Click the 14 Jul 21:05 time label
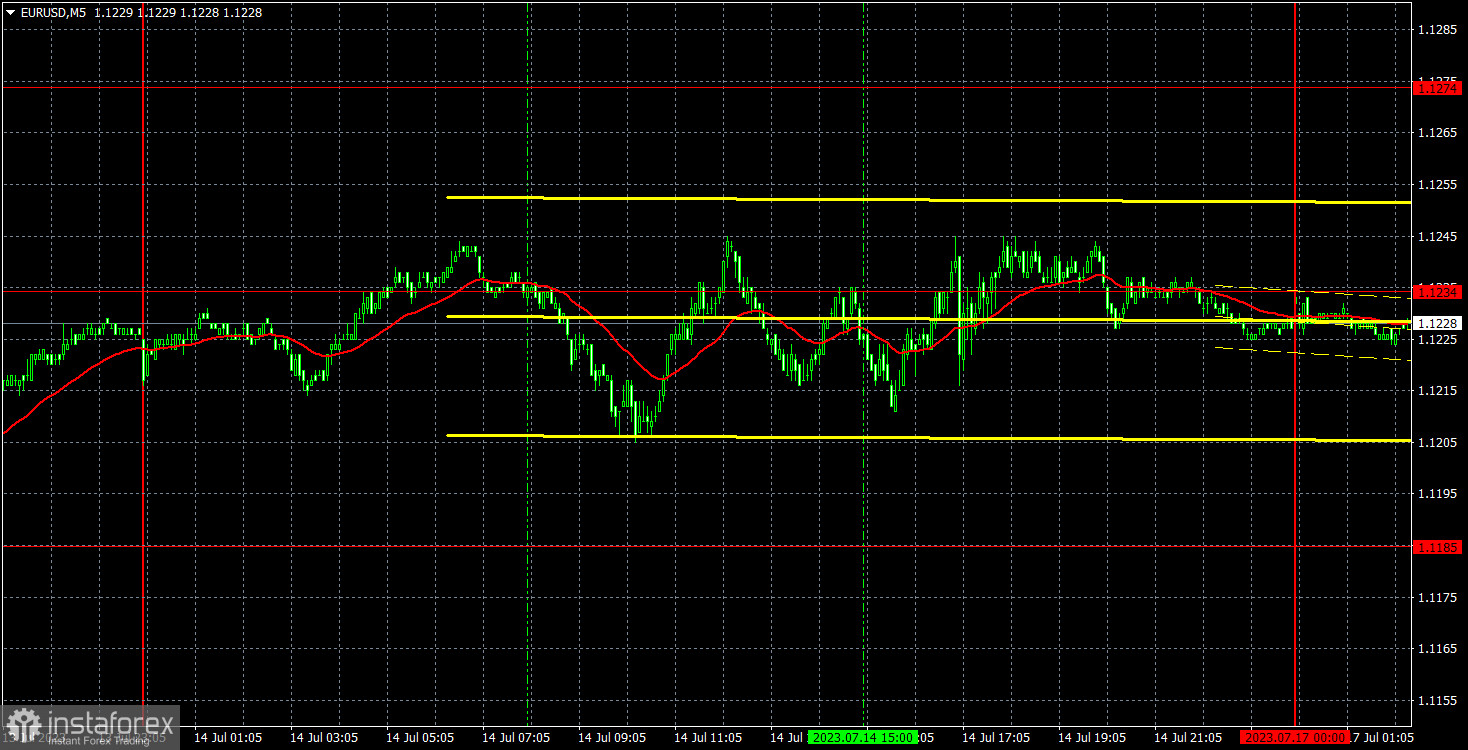Screen dimensions: 1468x750 tap(1188, 737)
